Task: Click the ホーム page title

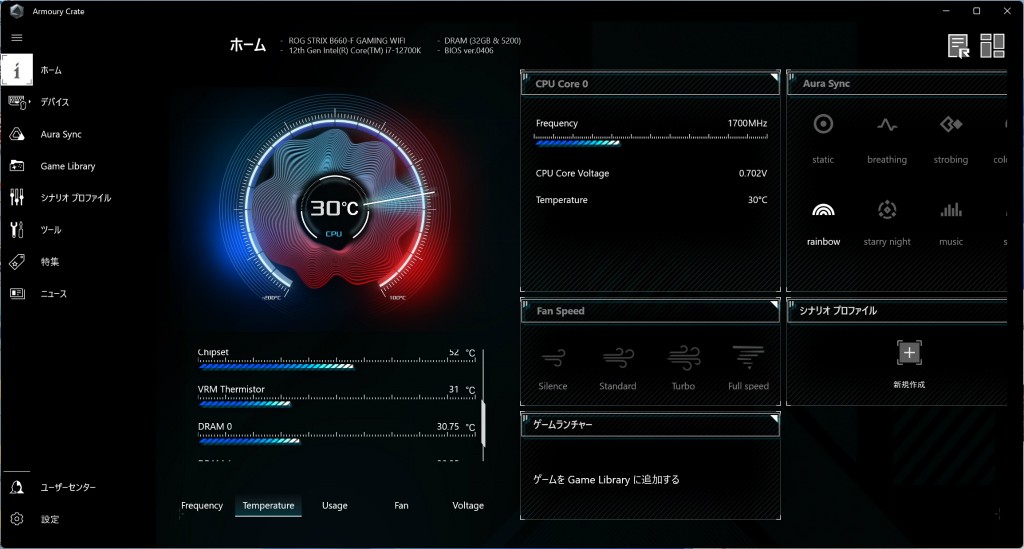Action: (x=248, y=45)
